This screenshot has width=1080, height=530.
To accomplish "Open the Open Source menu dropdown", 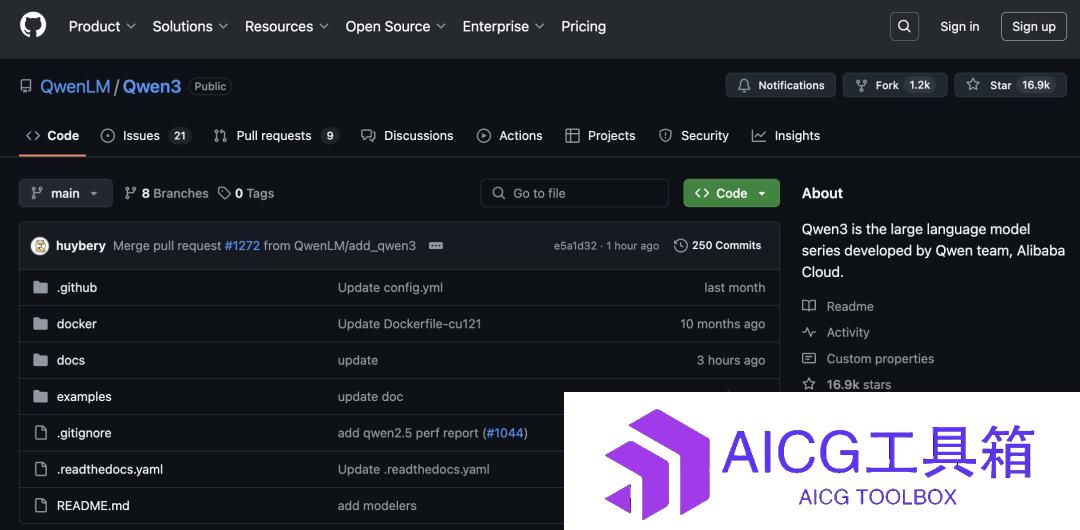I will pyautogui.click(x=395, y=27).
